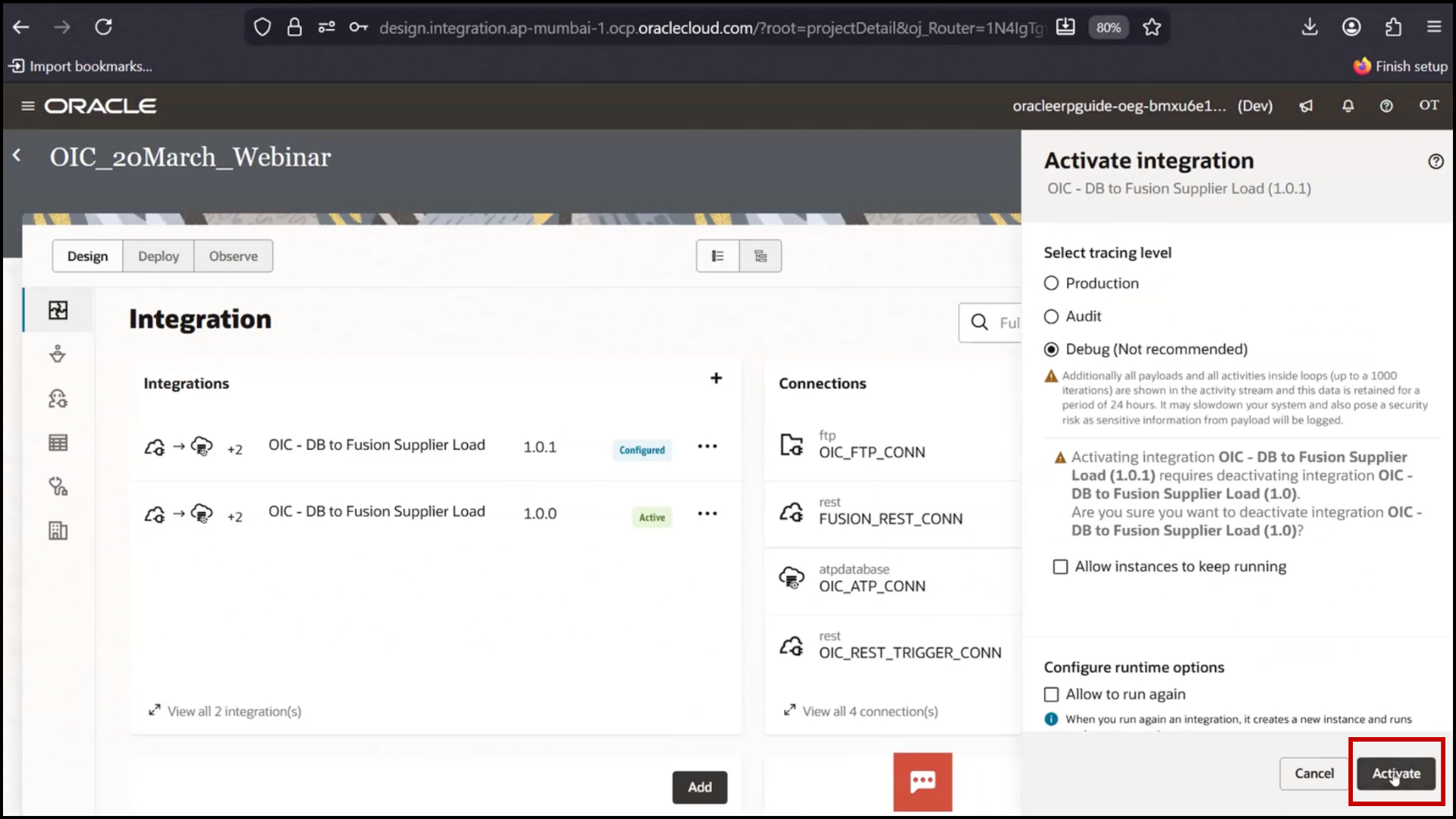Click install app icon in address bar
1456x819 pixels.
[1065, 27]
